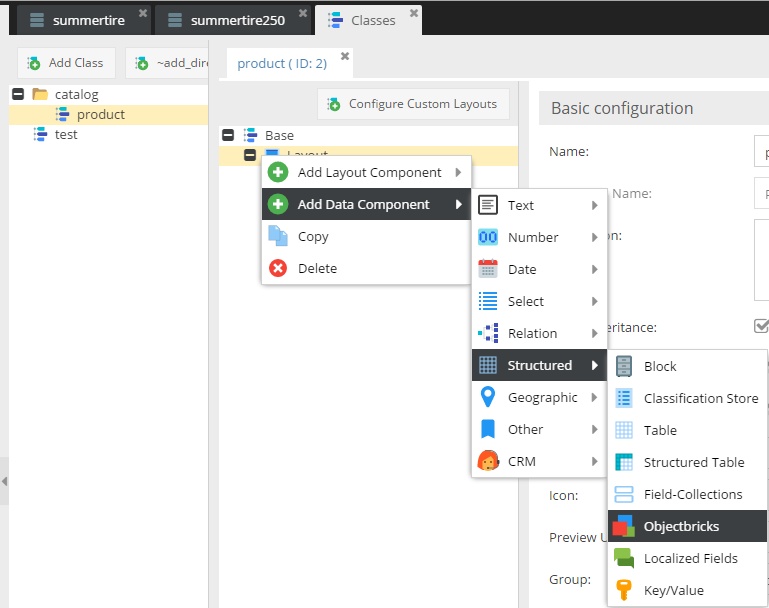Click inside the Name input field
This screenshot has height=608, width=769.
tap(760, 152)
